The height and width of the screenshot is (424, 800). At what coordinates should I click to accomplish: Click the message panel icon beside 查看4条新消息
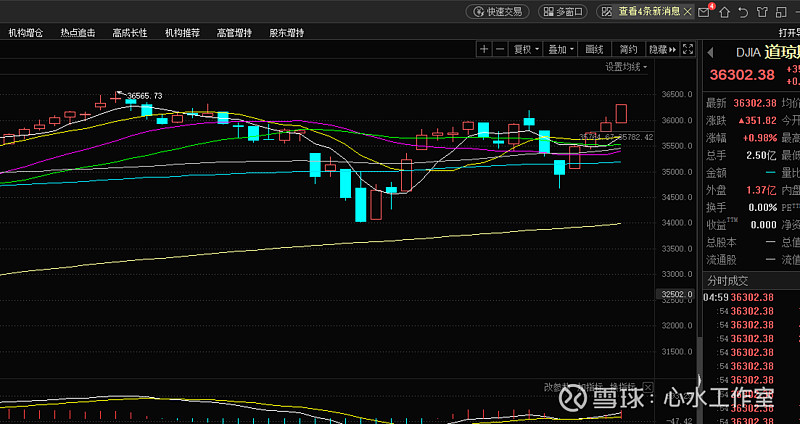[607, 12]
